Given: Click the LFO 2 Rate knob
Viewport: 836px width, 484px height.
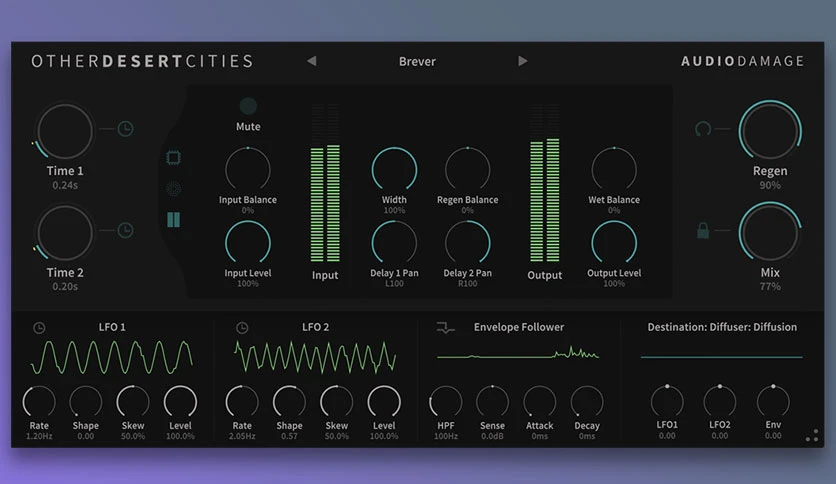Looking at the screenshot, I should pos(242,401).
